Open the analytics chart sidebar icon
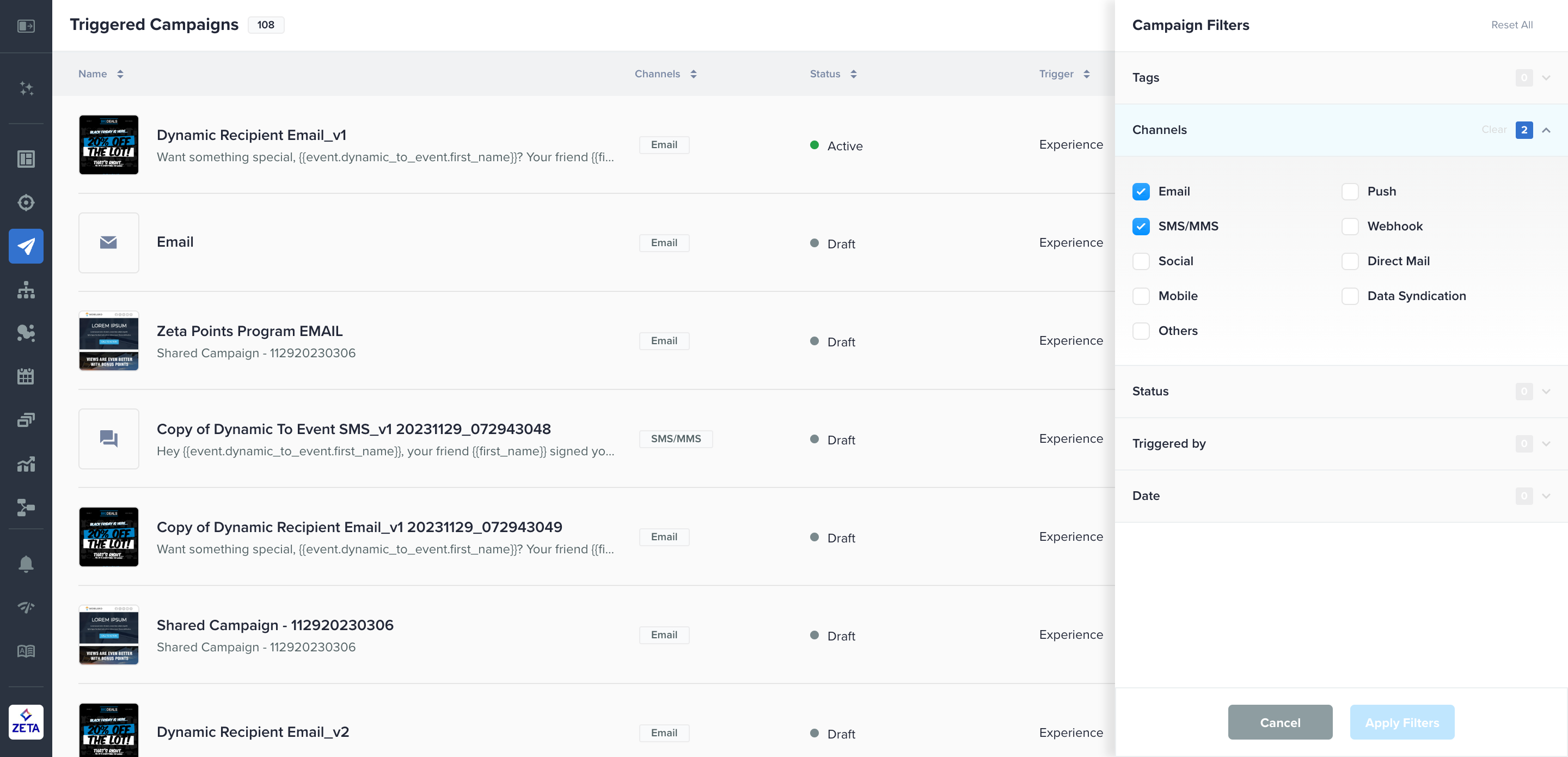This screenshot has height=757, width=1568. click(x=26, y=464)
